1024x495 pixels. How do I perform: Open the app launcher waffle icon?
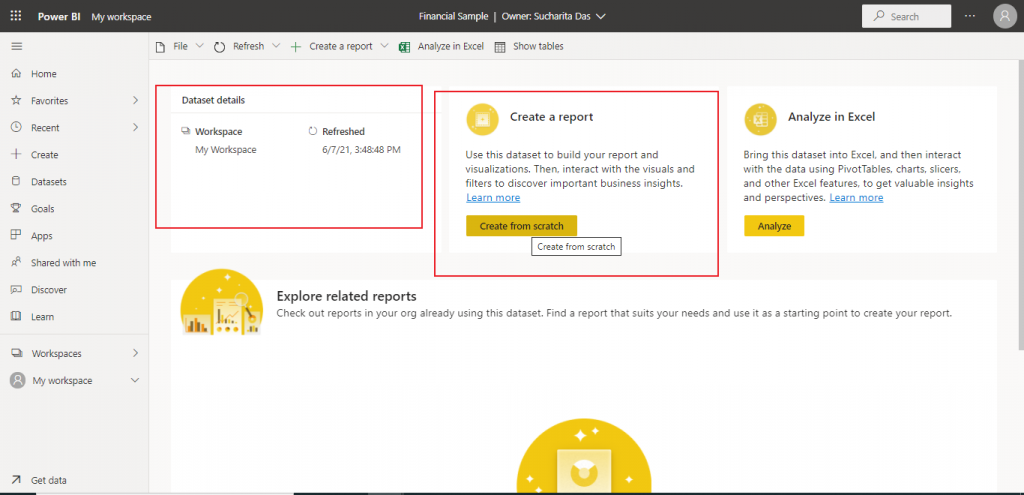[16, 16]
